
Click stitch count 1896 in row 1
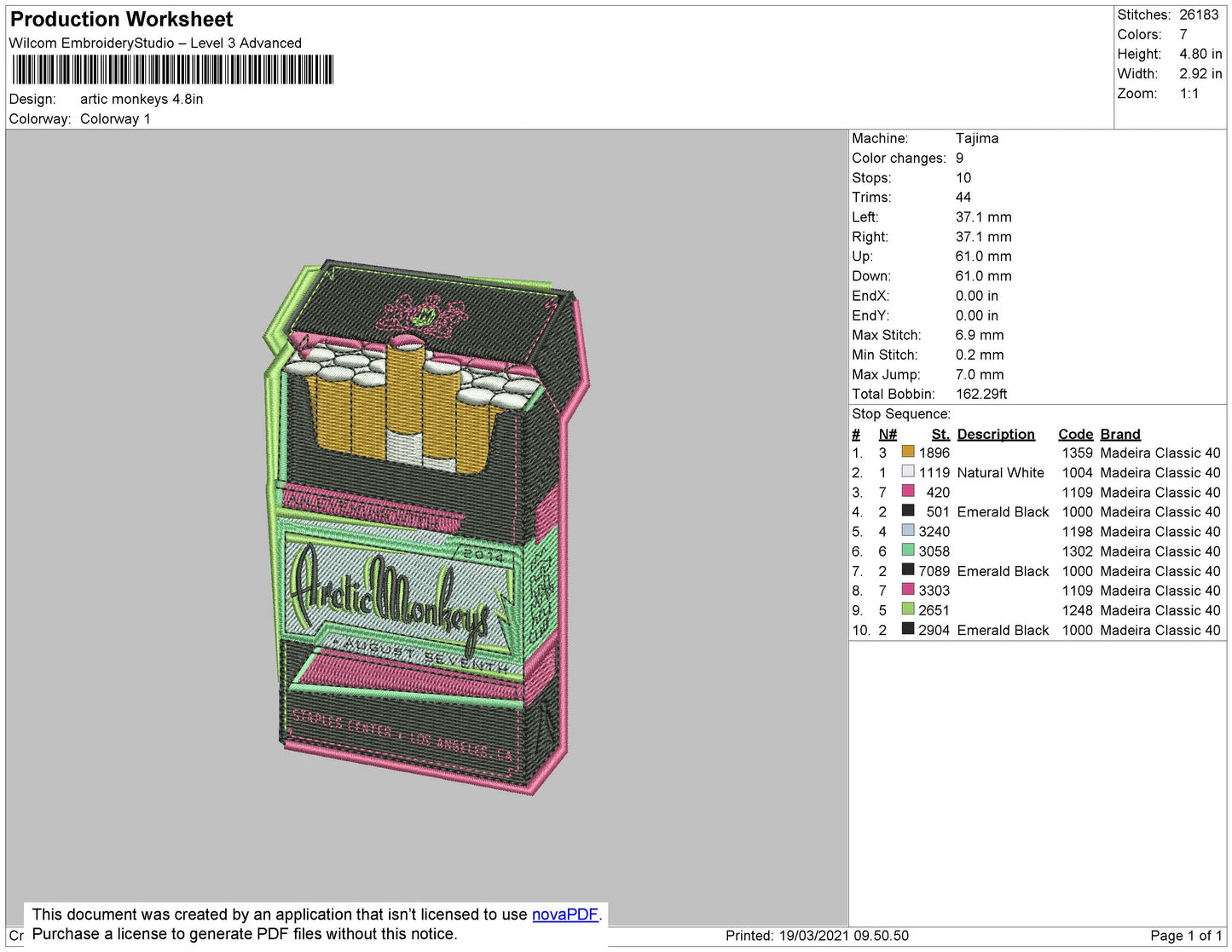coord(934,453)
